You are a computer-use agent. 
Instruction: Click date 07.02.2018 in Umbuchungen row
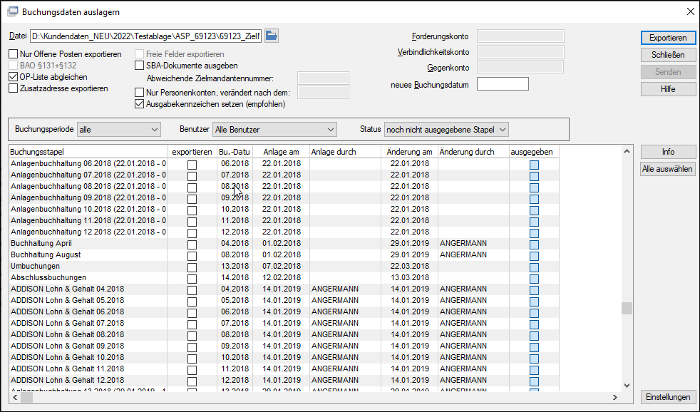[281, 266]
